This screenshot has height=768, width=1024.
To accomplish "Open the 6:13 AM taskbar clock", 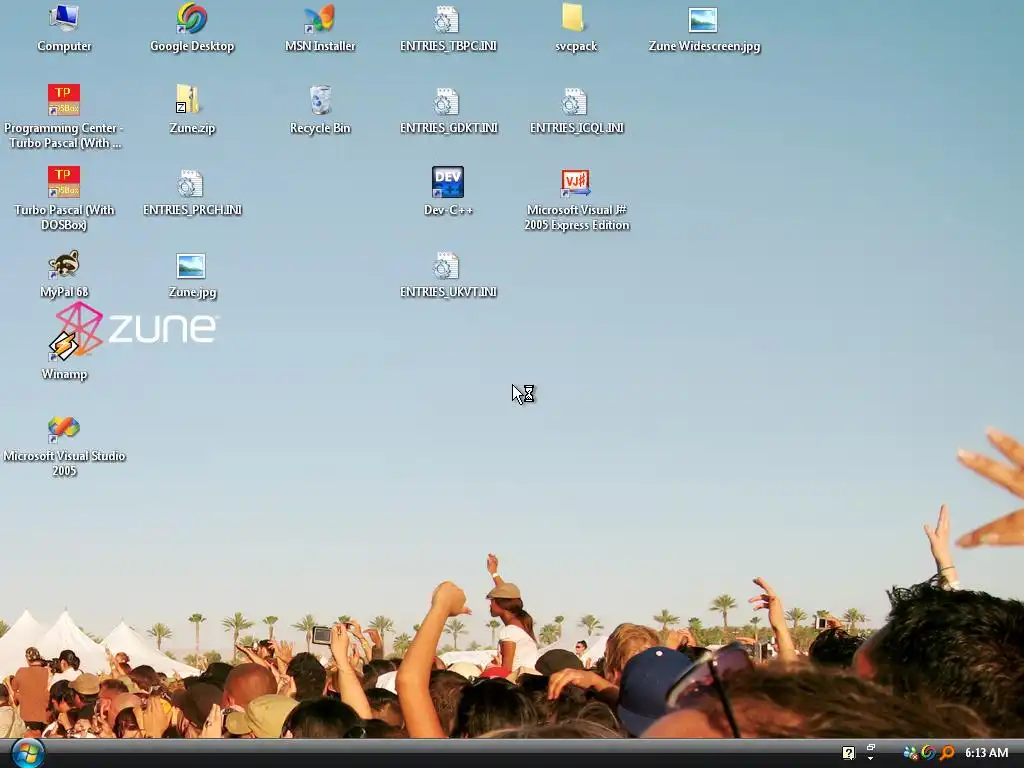I will coord(986,753).
